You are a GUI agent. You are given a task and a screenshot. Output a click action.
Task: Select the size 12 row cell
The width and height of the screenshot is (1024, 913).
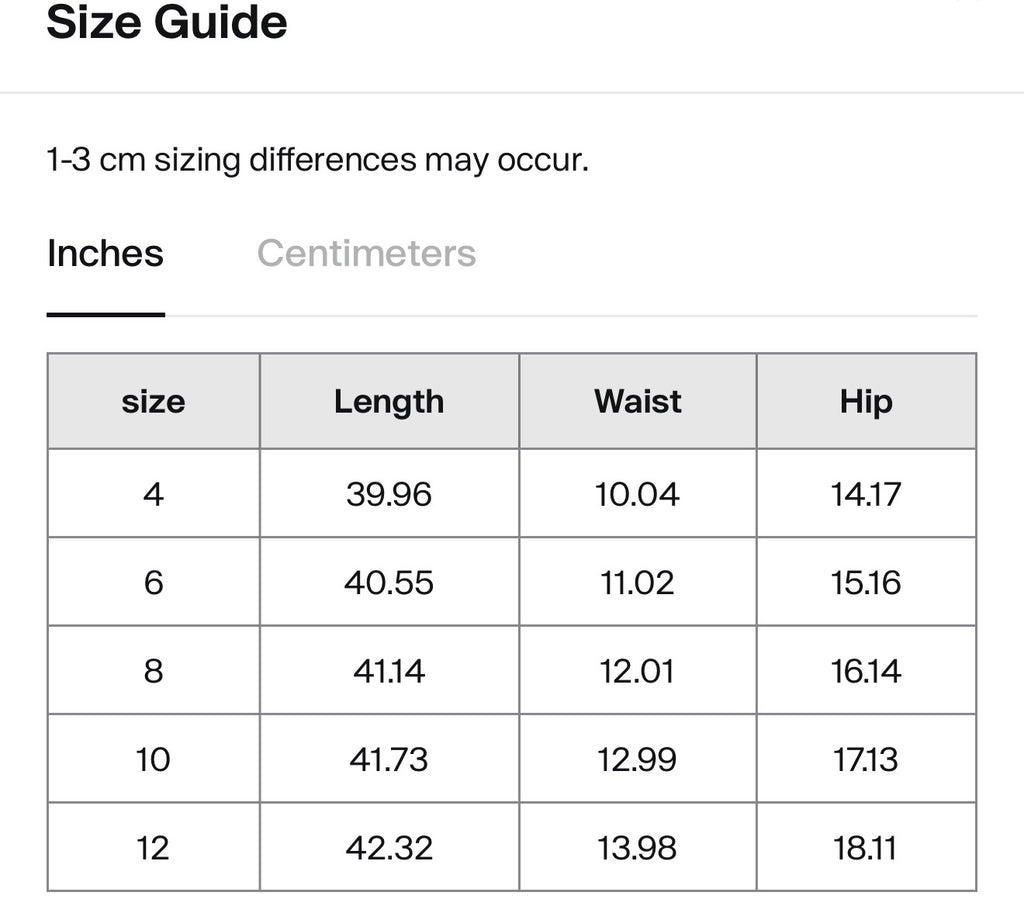[153, 848]
